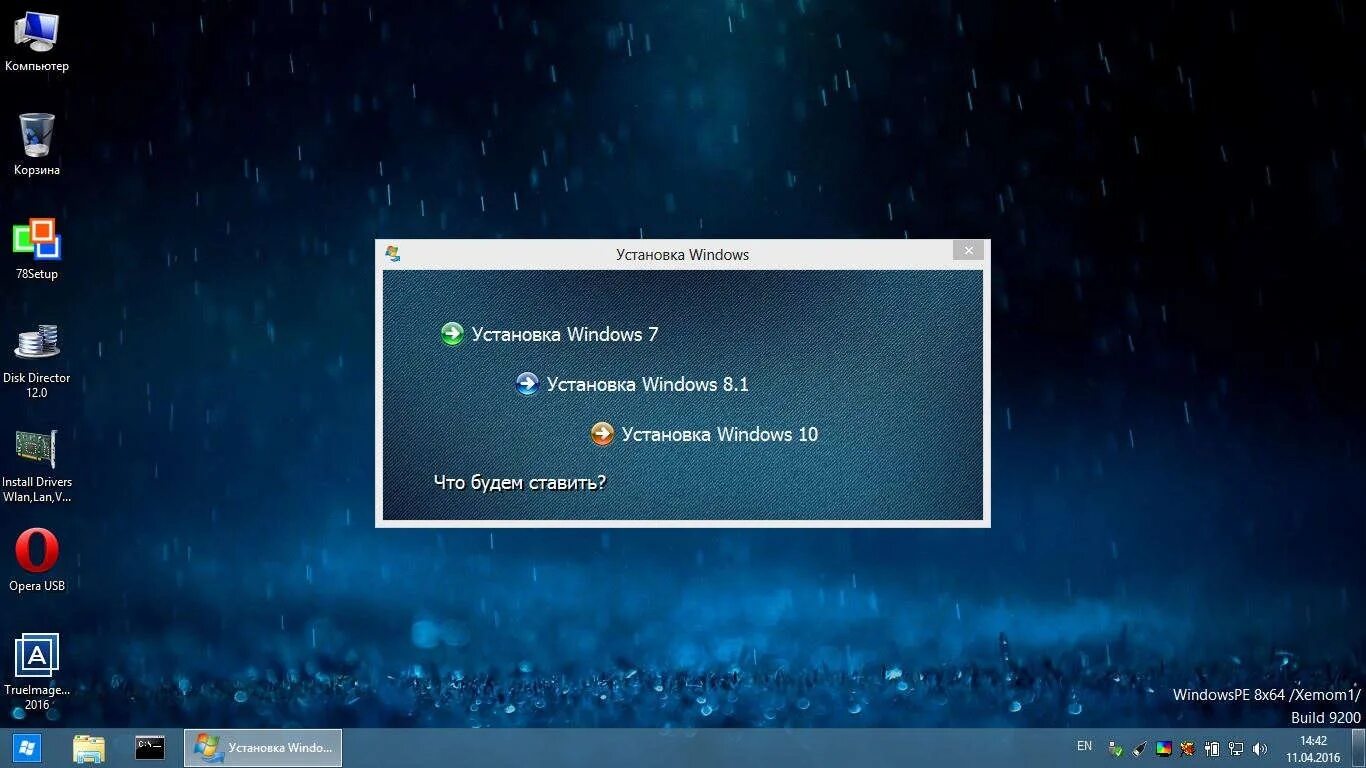Select the Disk Director 12.0 desktop icon
This screenshot has height=768, width=1366.
point(37,360)
